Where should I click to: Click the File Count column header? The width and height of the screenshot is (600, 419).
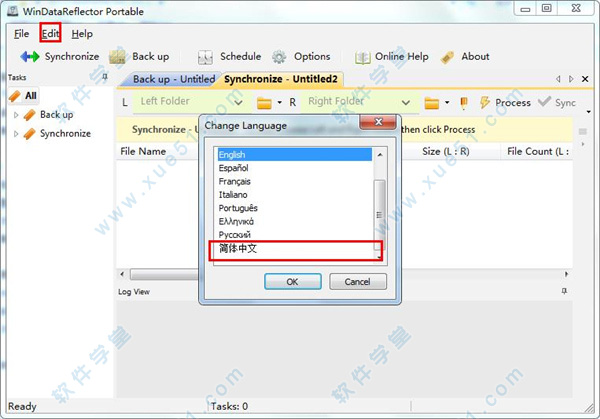[x=537, y=152]
